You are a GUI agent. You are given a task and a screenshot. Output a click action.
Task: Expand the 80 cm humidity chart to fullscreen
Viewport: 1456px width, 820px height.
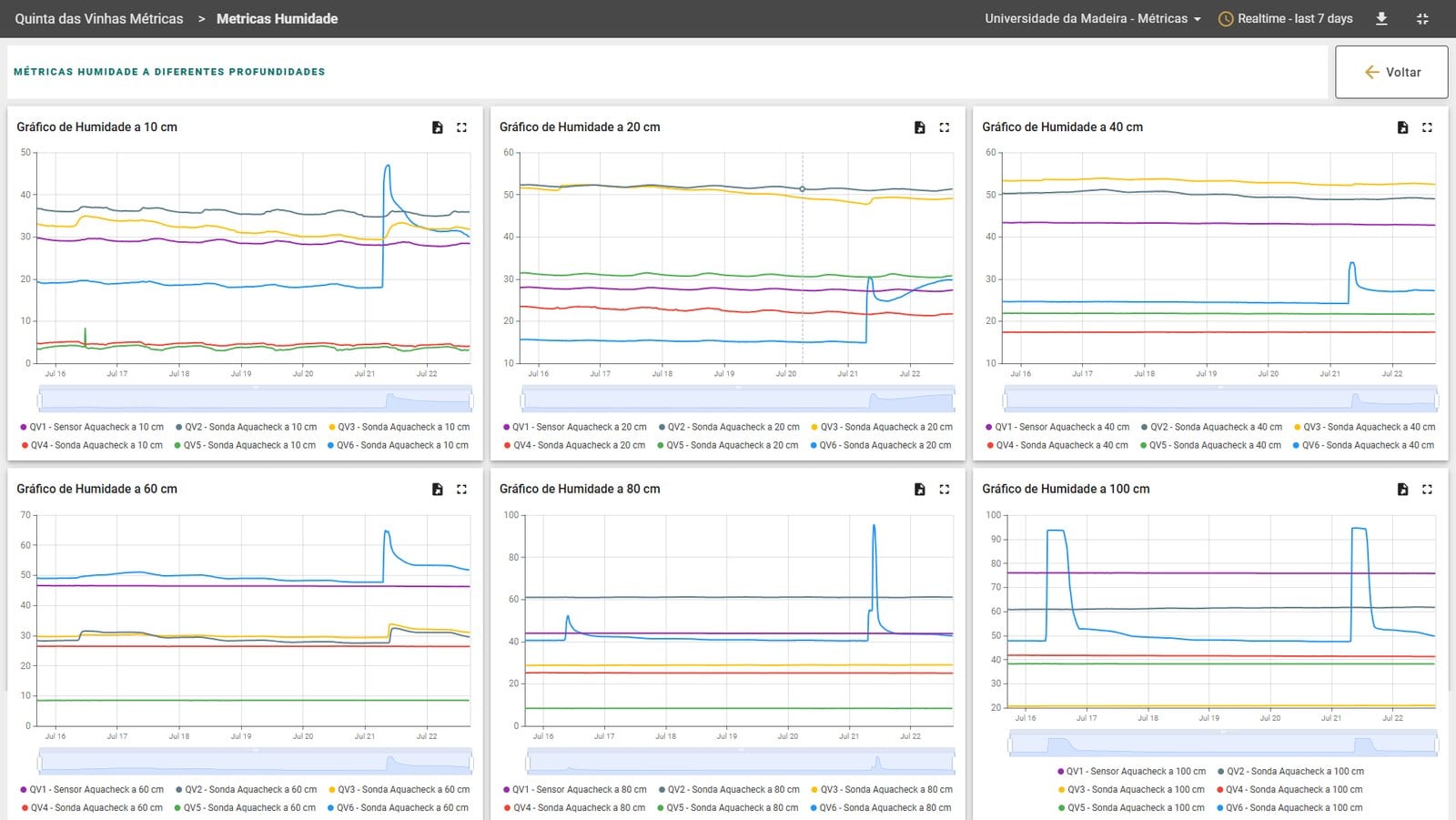click(x=945, y=490)
